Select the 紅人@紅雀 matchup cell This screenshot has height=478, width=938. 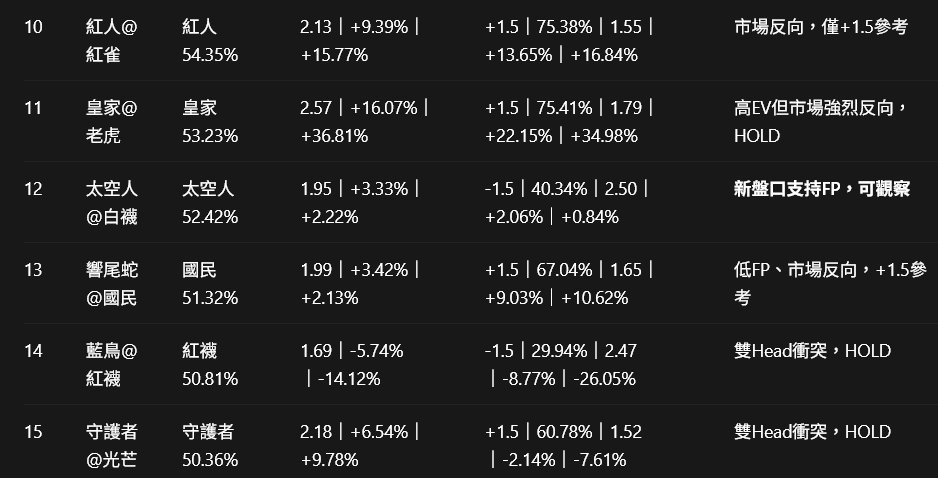[111, 41]
